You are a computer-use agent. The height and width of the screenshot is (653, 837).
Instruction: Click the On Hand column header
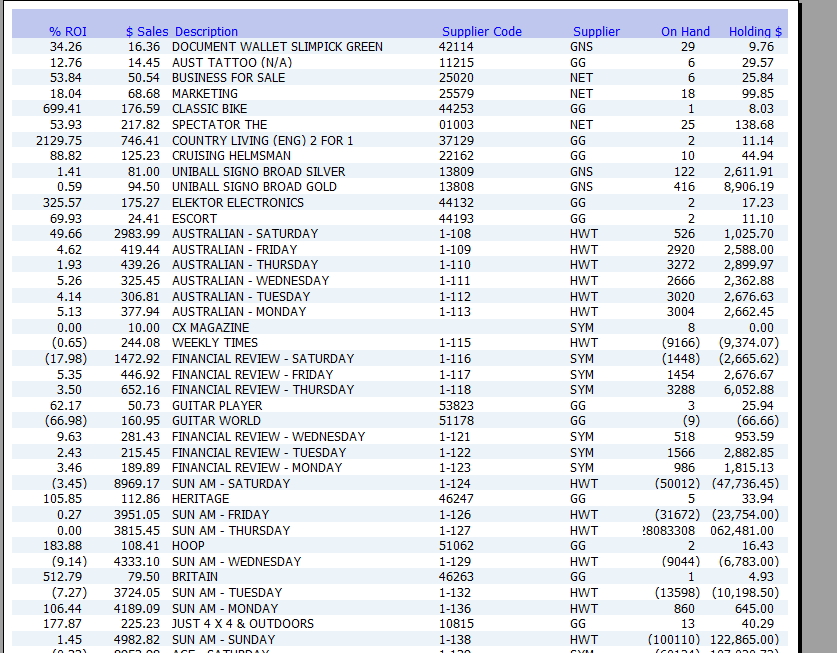[x=685, y=32]
